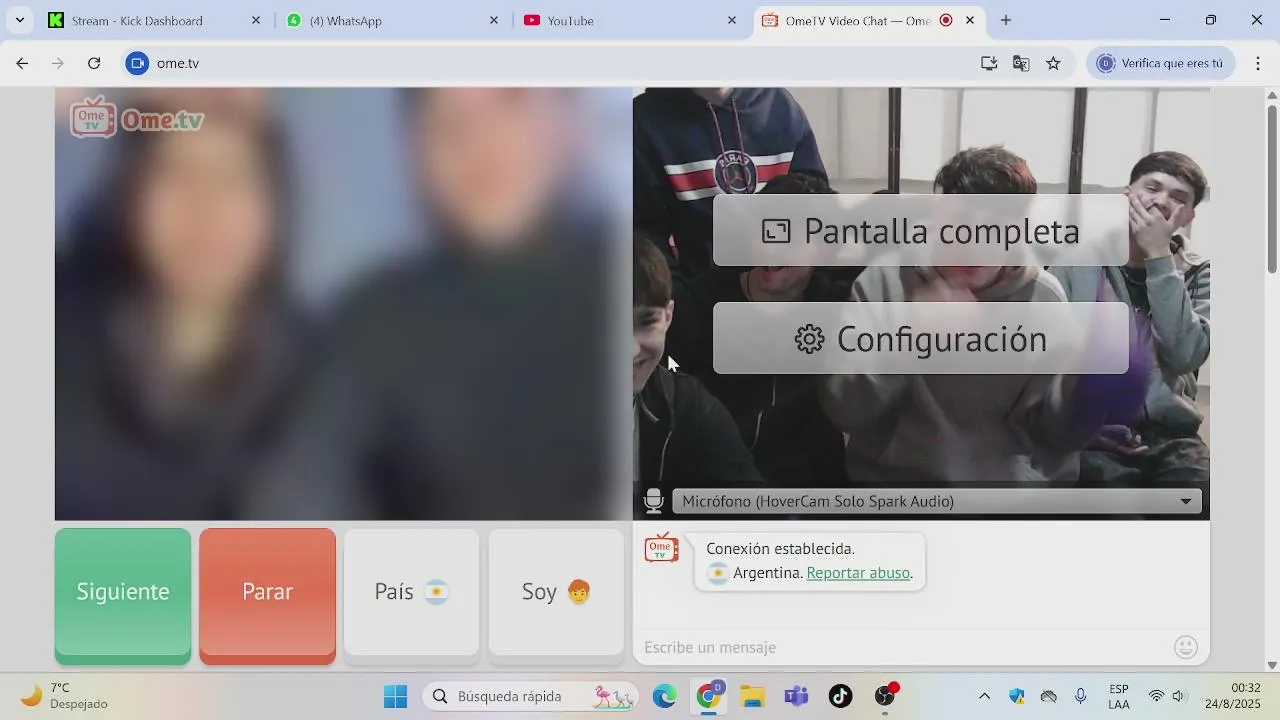Close the WhatsApp tab
This screenshot has height=720, width=1280.
point(494,20)
